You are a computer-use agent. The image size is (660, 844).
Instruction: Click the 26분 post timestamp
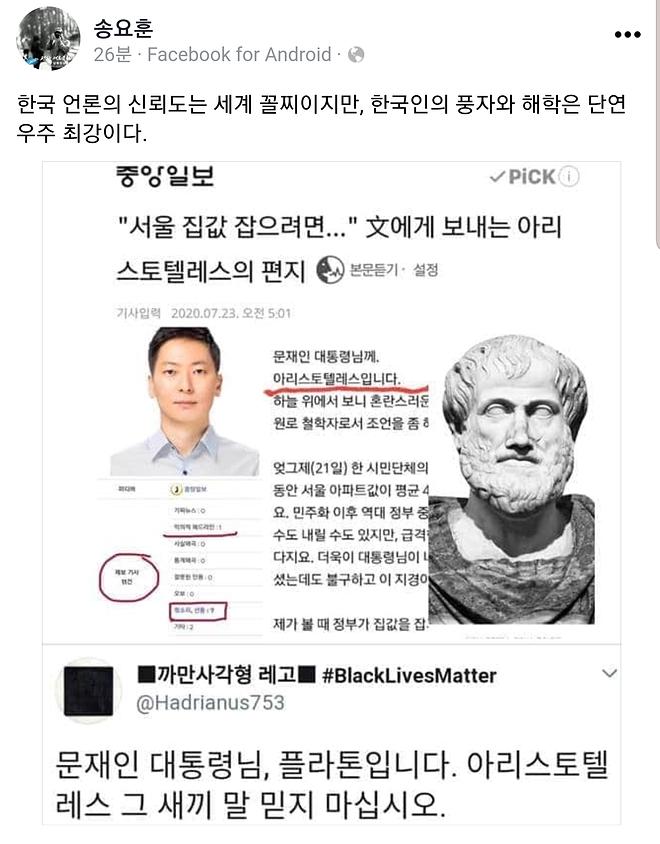pos(113,54)
